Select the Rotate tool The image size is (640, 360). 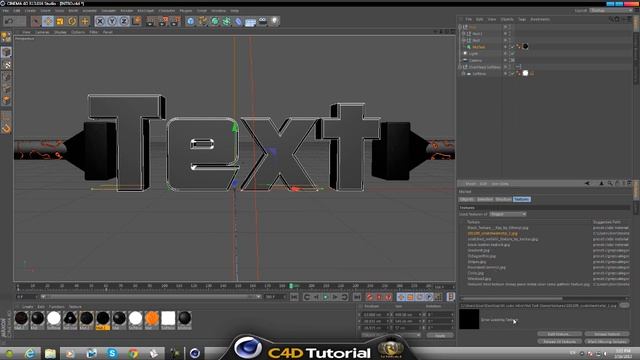(x=72, y=21)
